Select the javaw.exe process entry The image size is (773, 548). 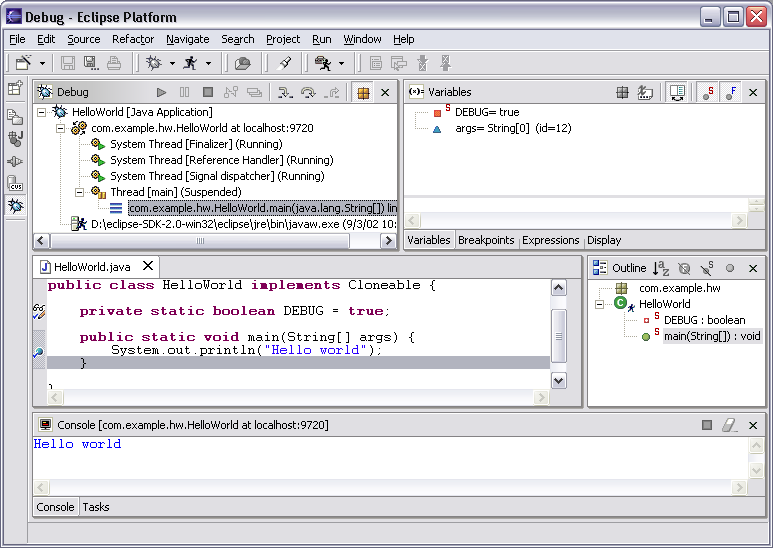coord(244,224)
